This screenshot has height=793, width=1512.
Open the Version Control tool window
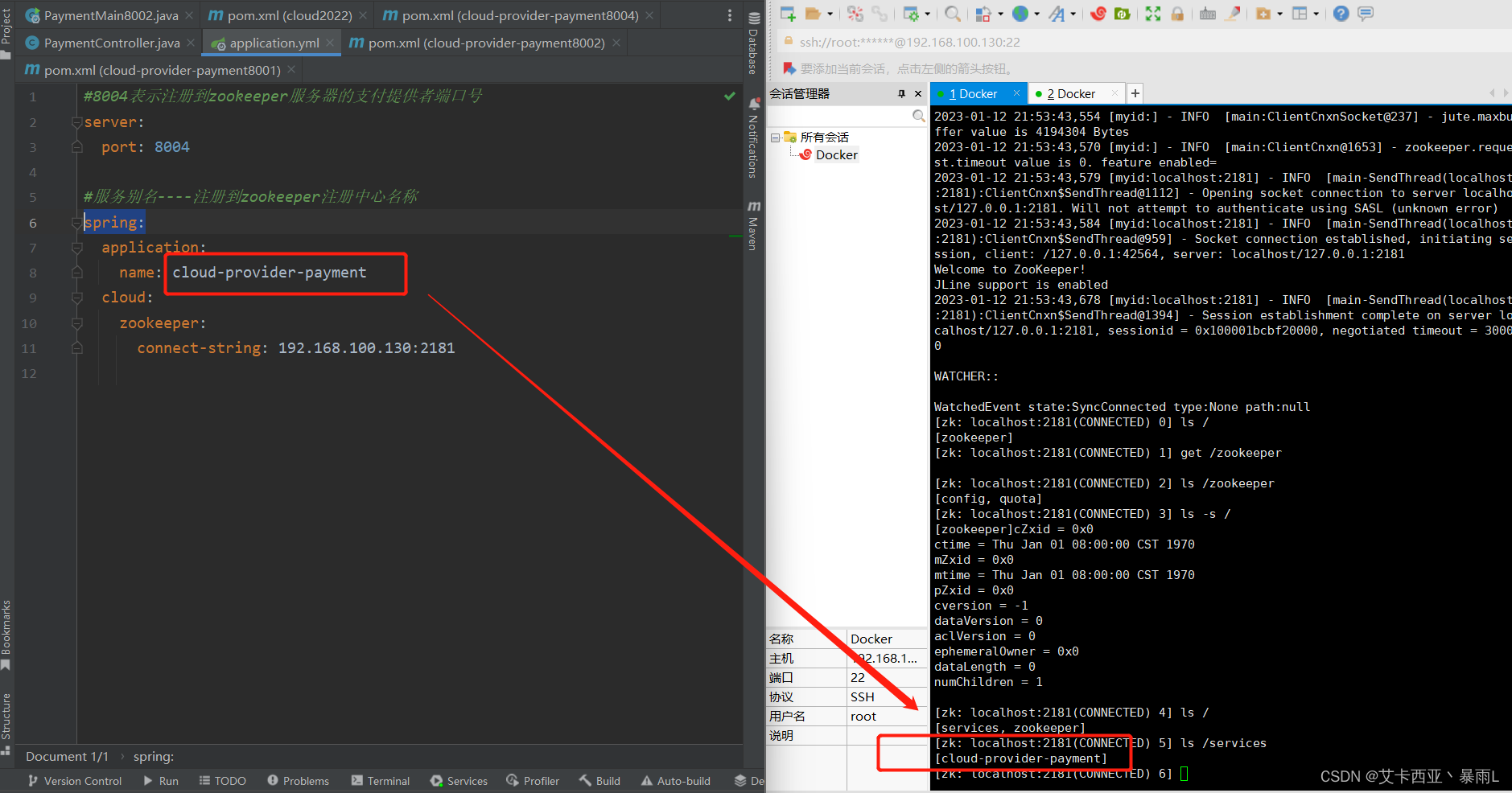pyautogui.click(x=74, y=781)
